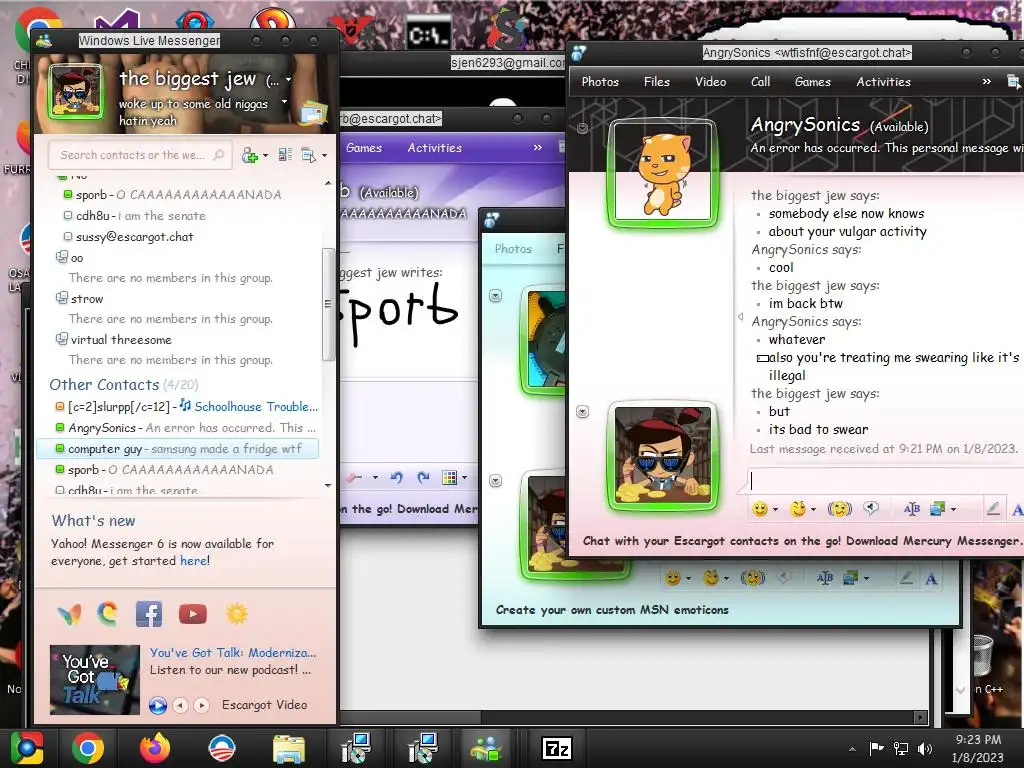Click the AngrySonics message input box
Viewport: 1024px width, 768px height.
pyautogui.click(x=886, y=481)
